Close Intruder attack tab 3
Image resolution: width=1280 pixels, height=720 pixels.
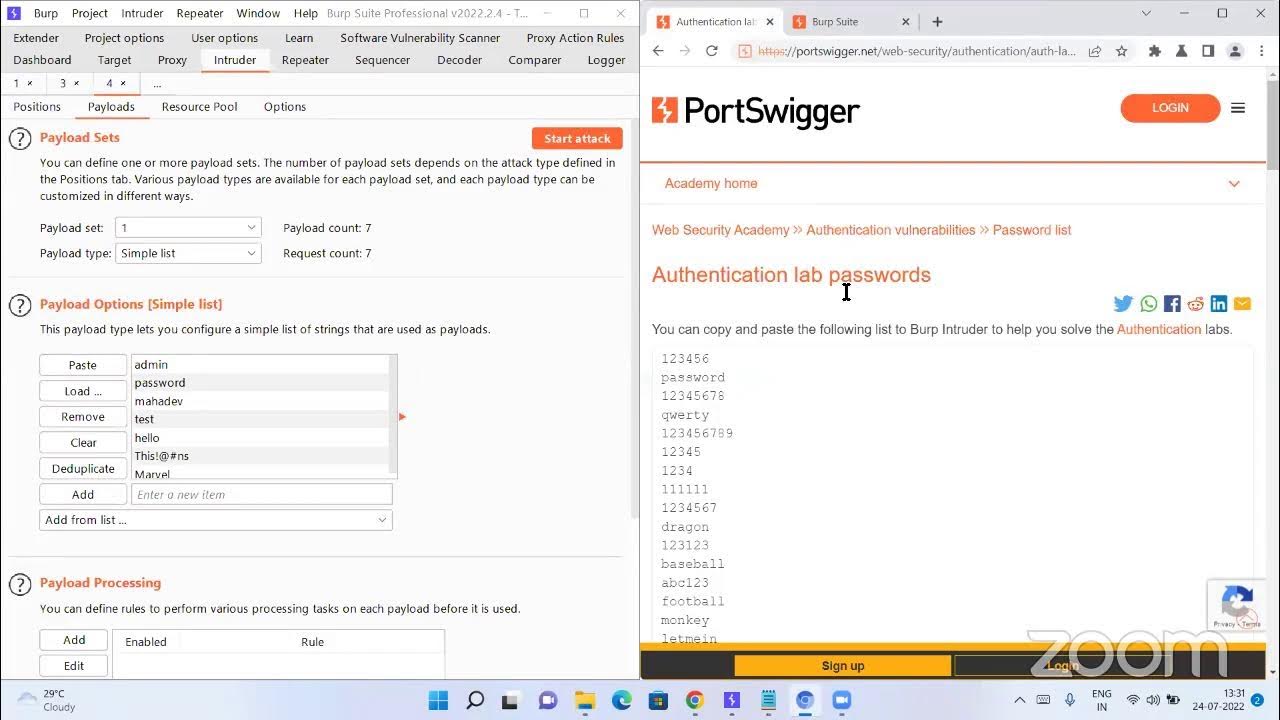click(77, 83)
